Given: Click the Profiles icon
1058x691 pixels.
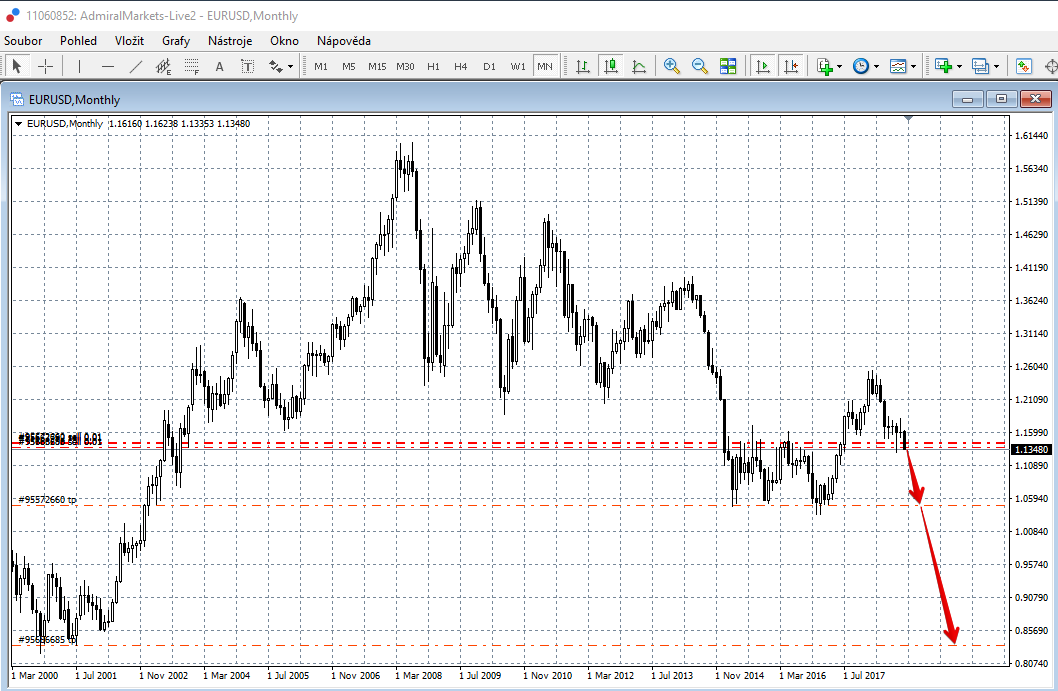Looking at the screenshot, I should [980, 66].
